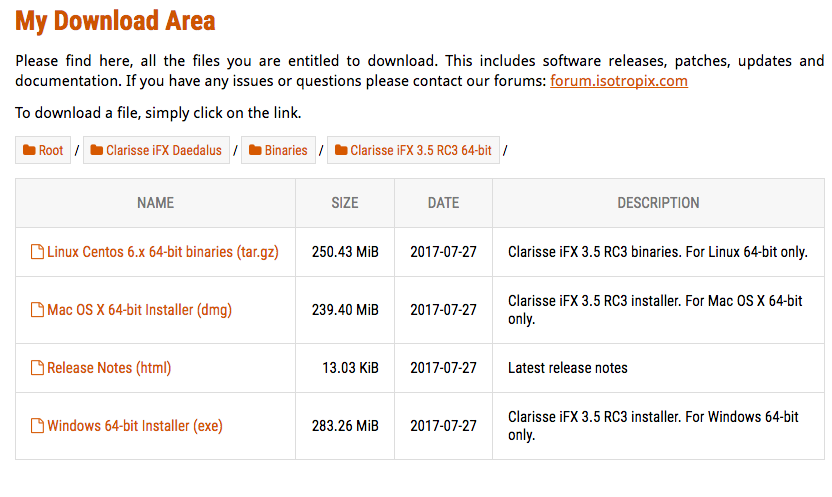832x497 pixels.
Task: Click the date in the Mac OS X row
Action: point(444,310)
